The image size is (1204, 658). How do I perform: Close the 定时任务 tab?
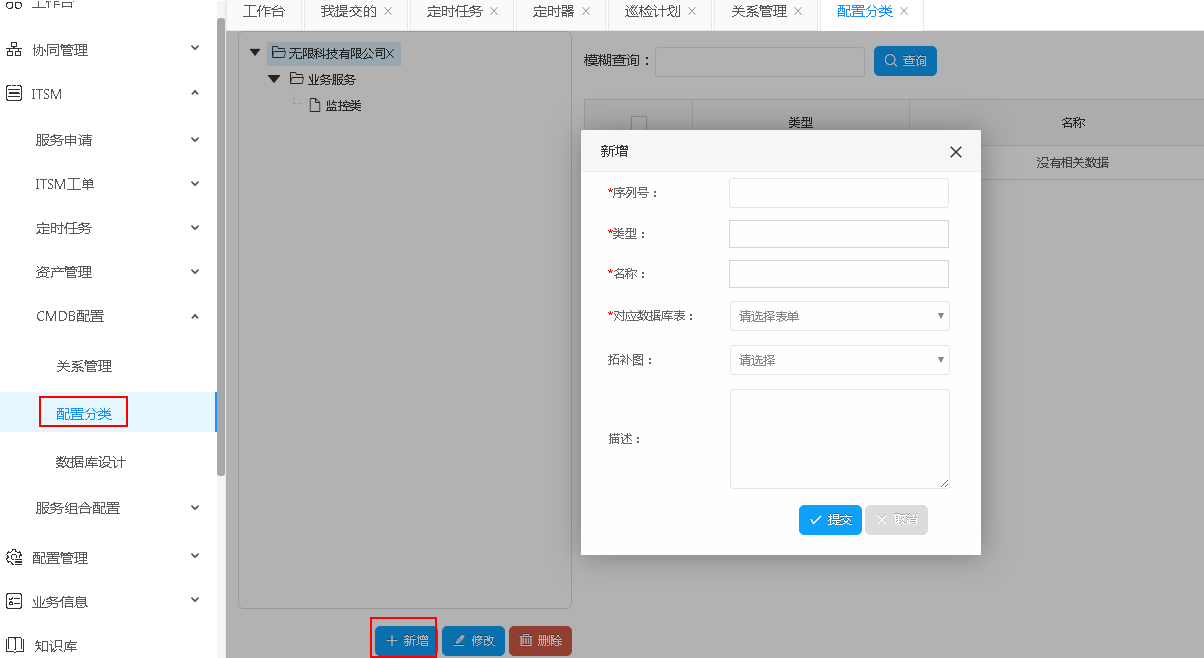pos(494,12)
